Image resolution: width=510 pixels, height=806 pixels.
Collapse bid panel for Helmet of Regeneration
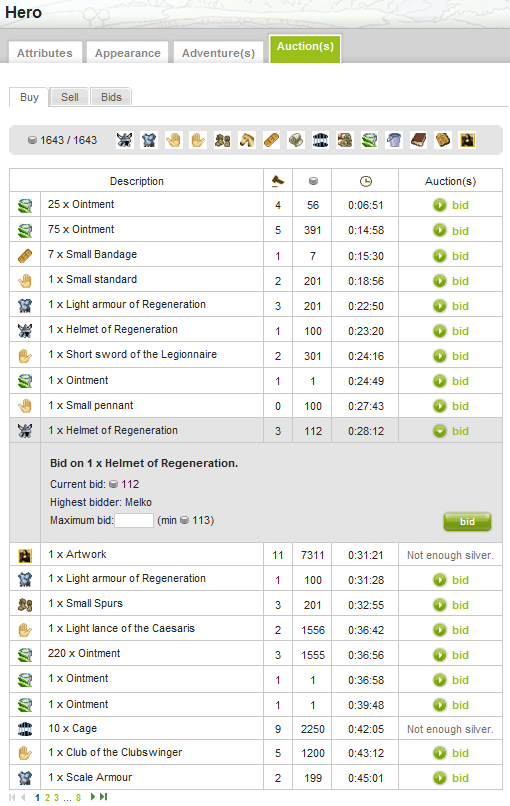click(x=451, y=431)
